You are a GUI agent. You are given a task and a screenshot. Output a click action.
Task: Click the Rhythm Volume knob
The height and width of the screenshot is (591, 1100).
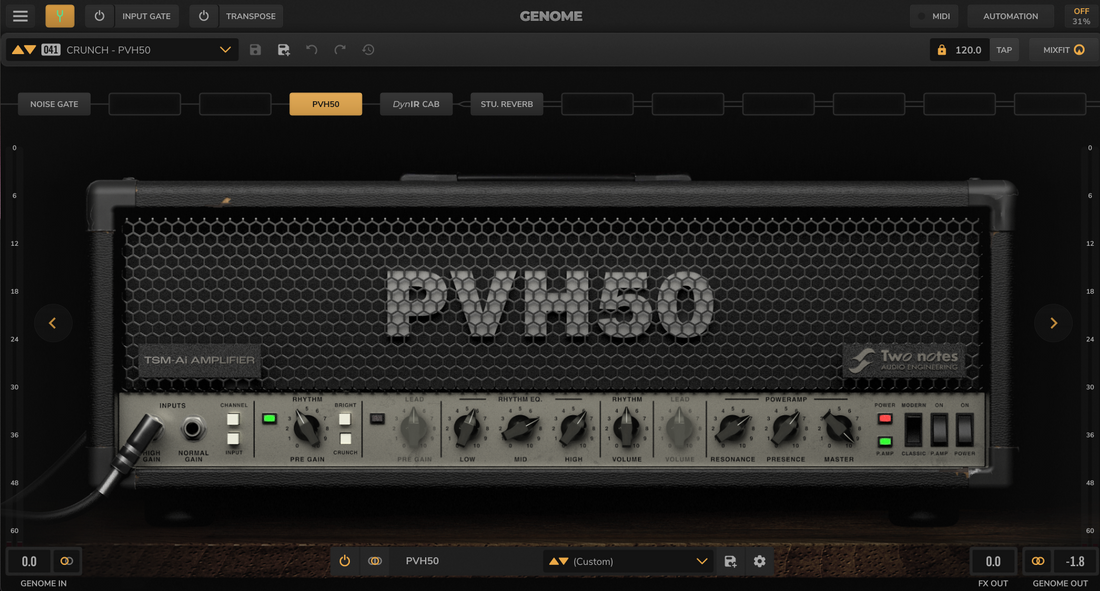pos(626,428)
